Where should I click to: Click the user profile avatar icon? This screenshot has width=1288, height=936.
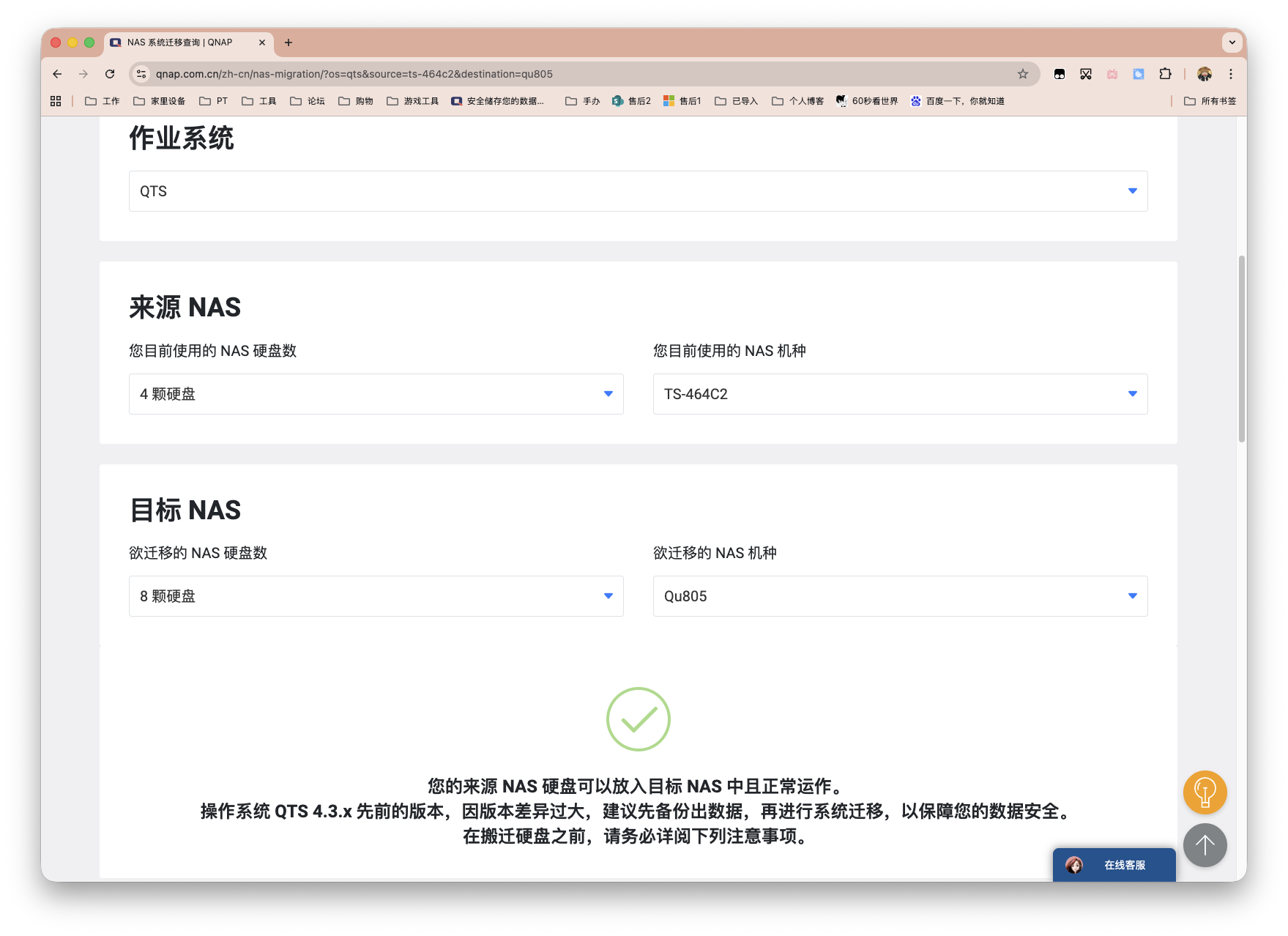(x=1205, y=74)
